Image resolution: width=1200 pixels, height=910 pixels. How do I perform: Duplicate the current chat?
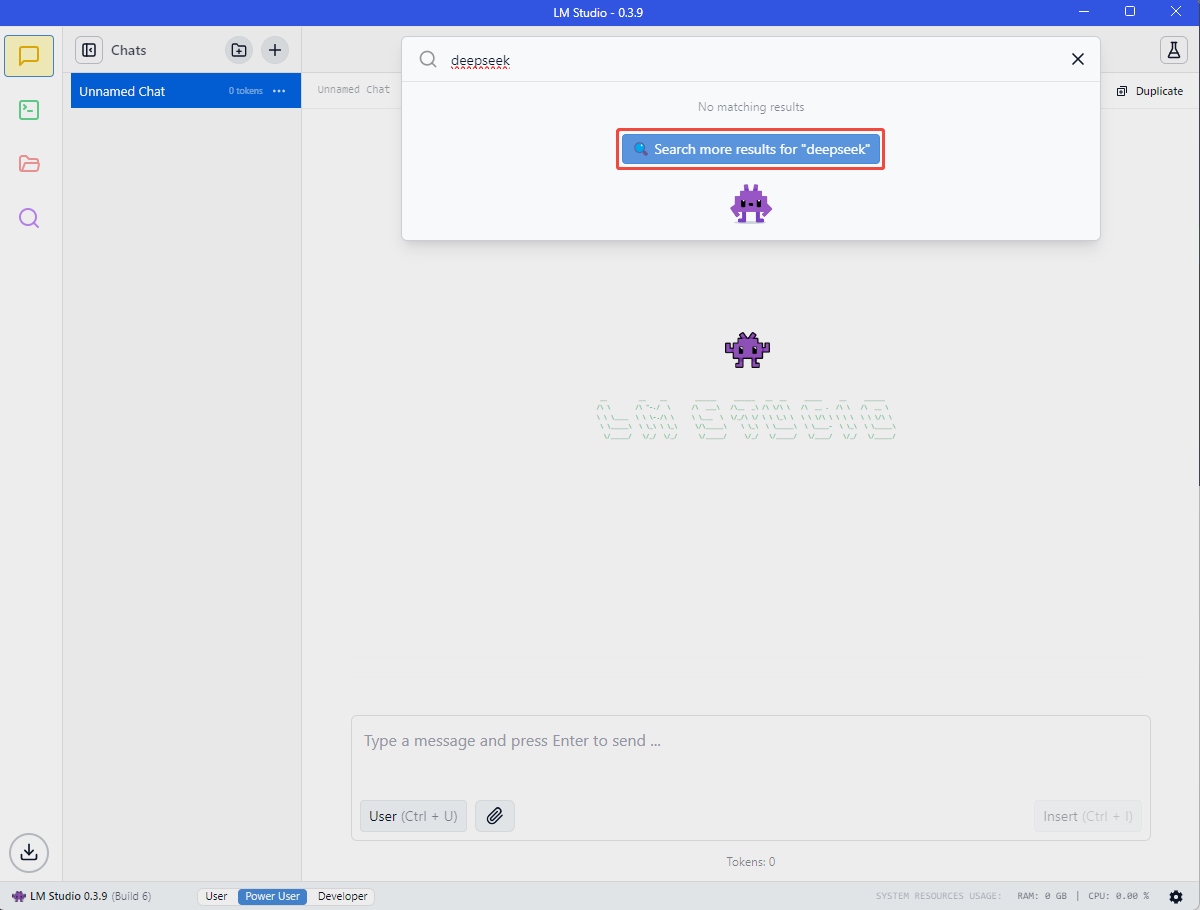[1150, 91]
